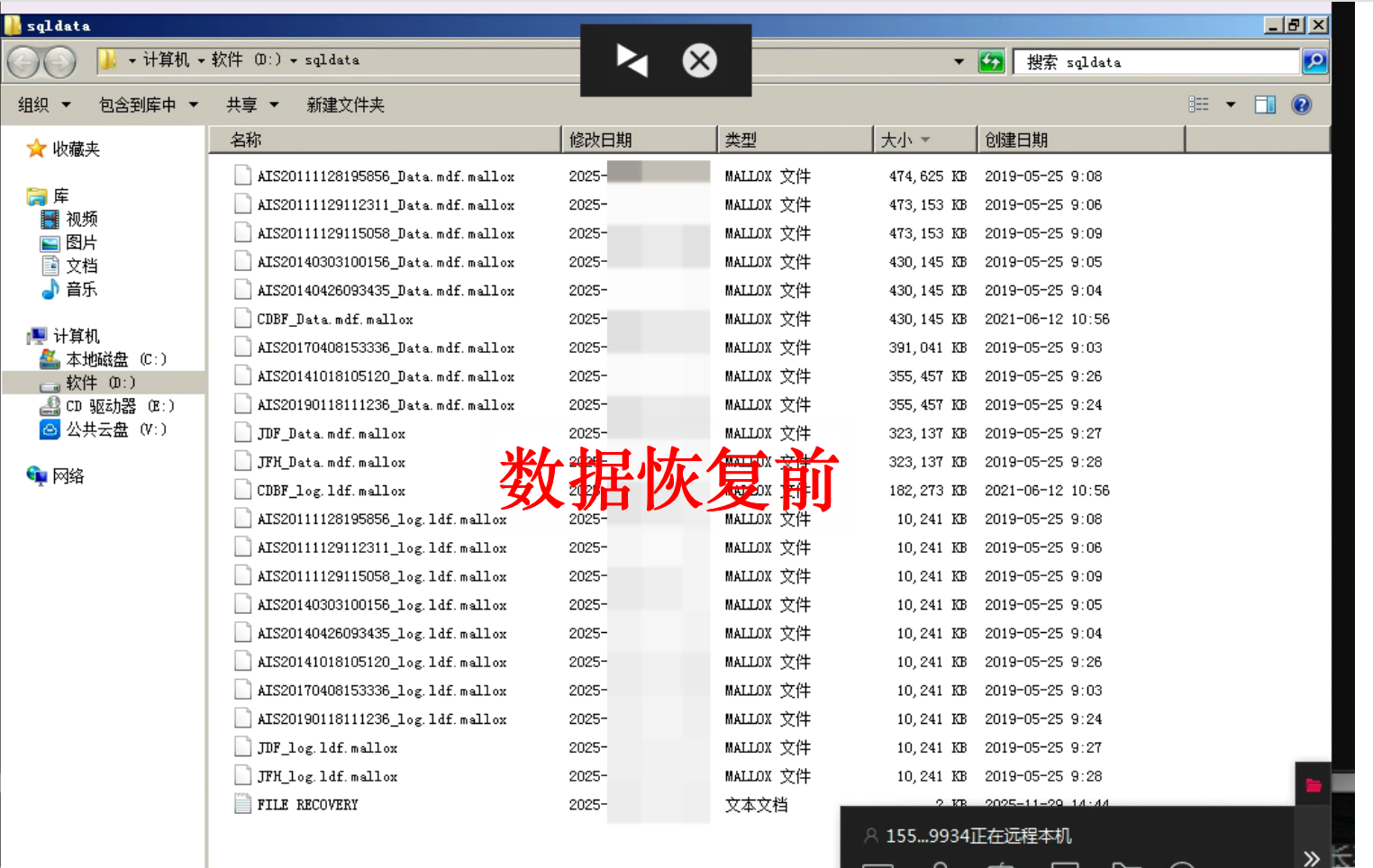Select Libraries (库) node in sidebar
The width and height of the screenshot is (1373, 868).
pyautogui.click(x=48, y=195)
